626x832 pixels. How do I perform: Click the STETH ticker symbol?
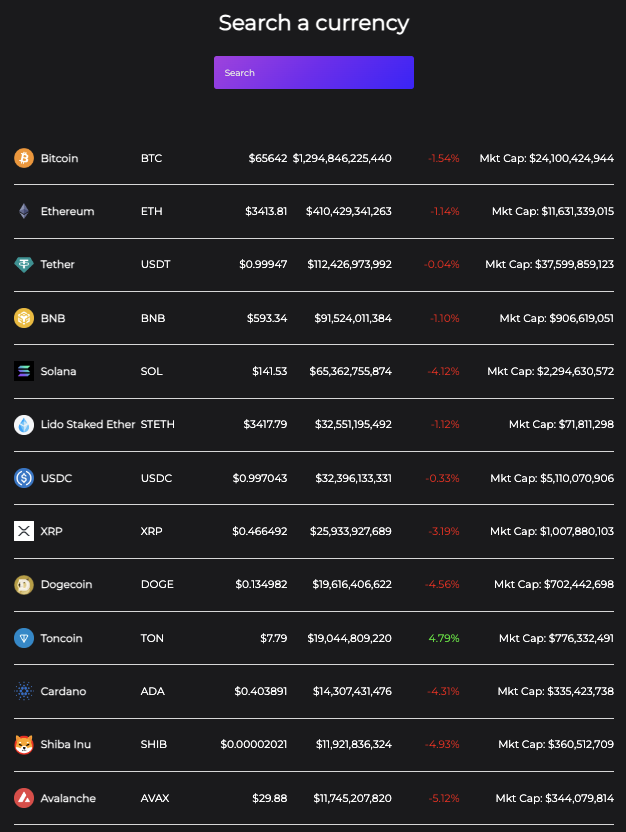click(x=158, y=424)
